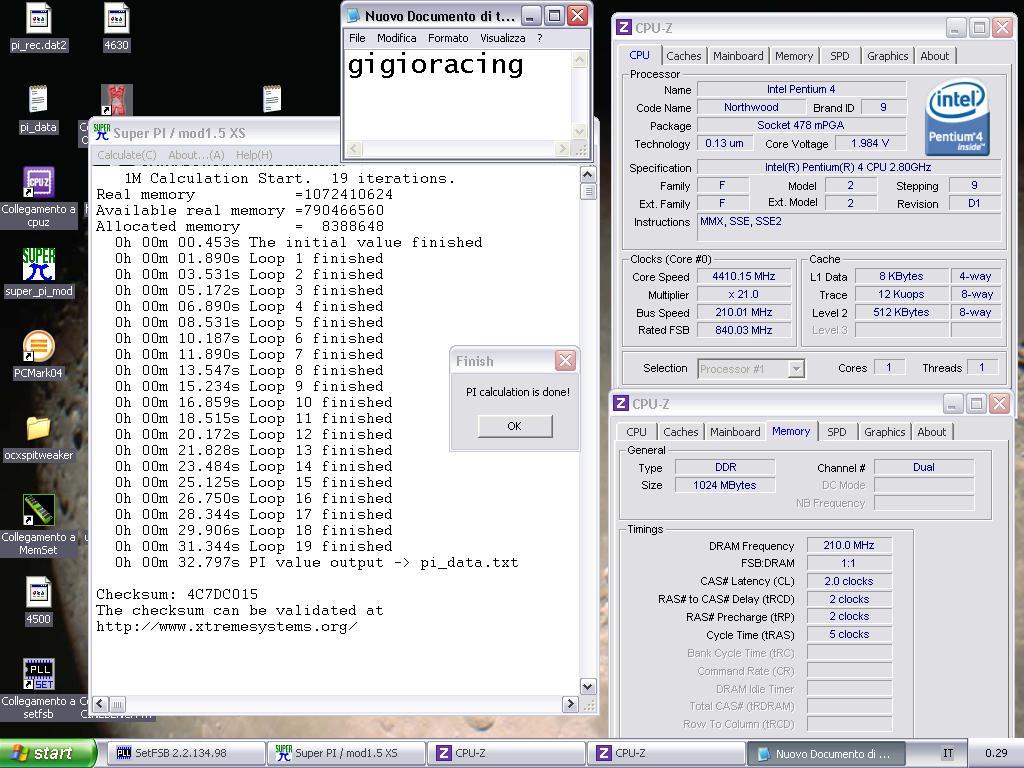Select Graphics tab in top CPU-Z
The height and width of the screenshot is (768, 1024).
(x=888, y=56)
